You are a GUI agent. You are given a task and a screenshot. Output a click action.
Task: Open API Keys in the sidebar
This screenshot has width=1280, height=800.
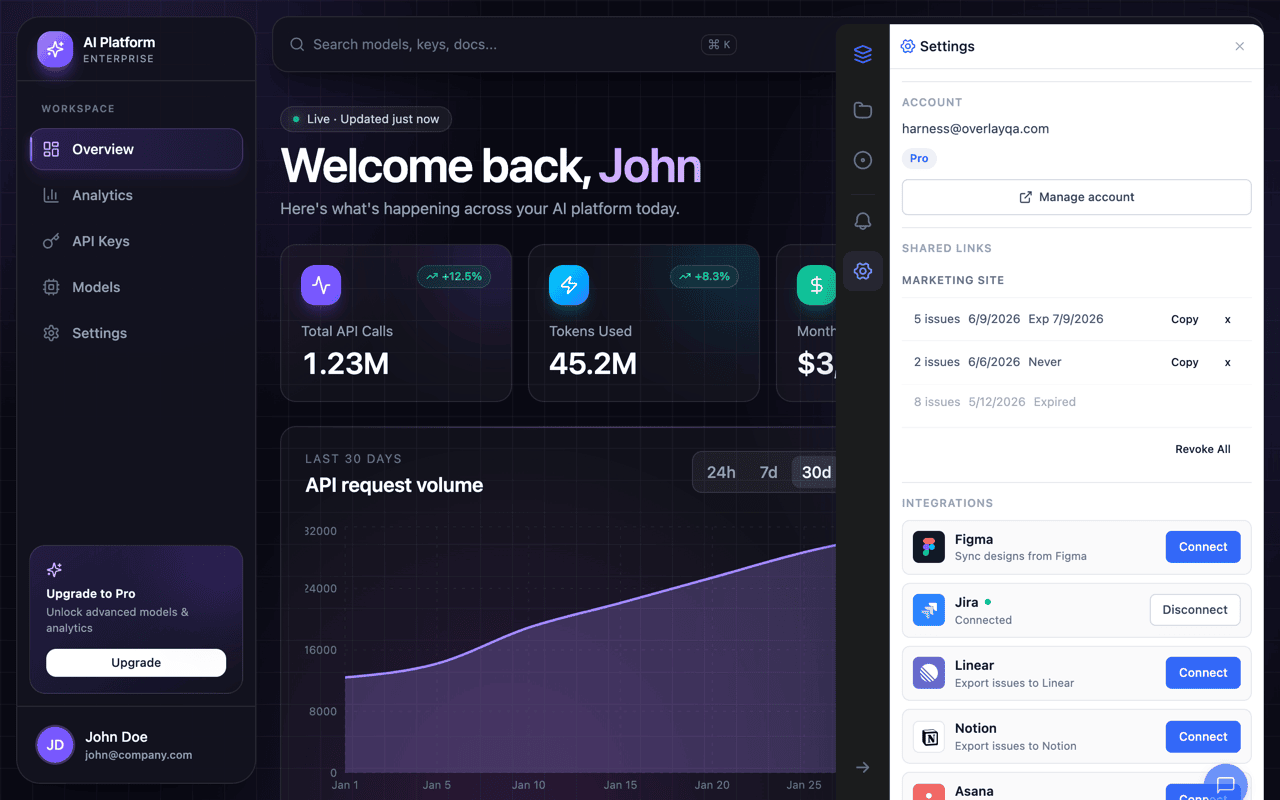click(x=136, y=241)
